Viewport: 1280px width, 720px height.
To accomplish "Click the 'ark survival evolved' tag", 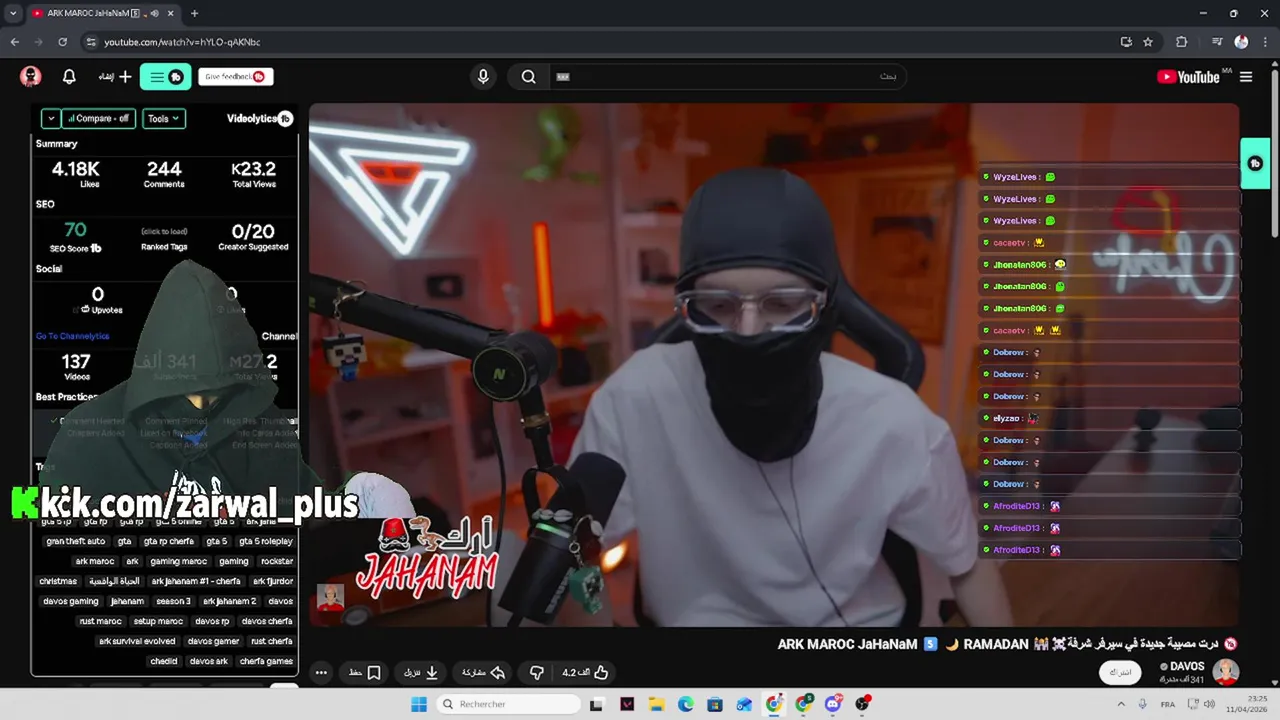I will pos(137,641).
